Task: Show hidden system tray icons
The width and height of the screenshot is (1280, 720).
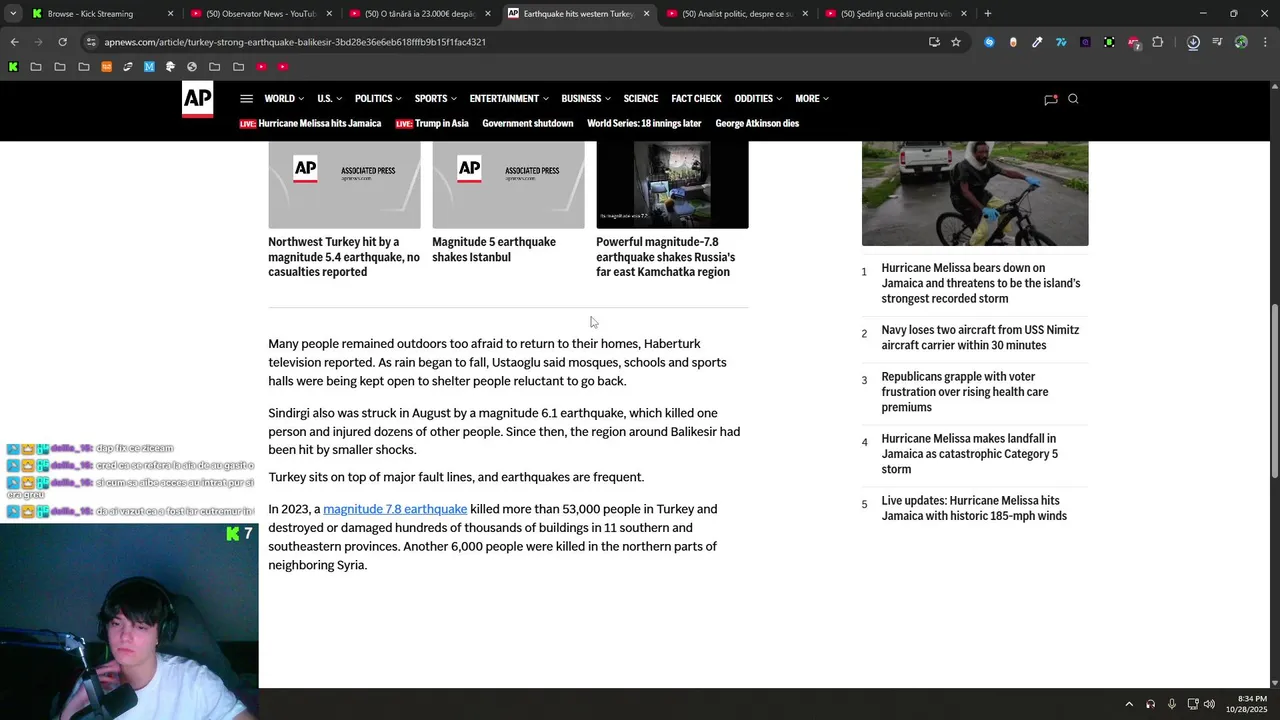Action: 1129,704
